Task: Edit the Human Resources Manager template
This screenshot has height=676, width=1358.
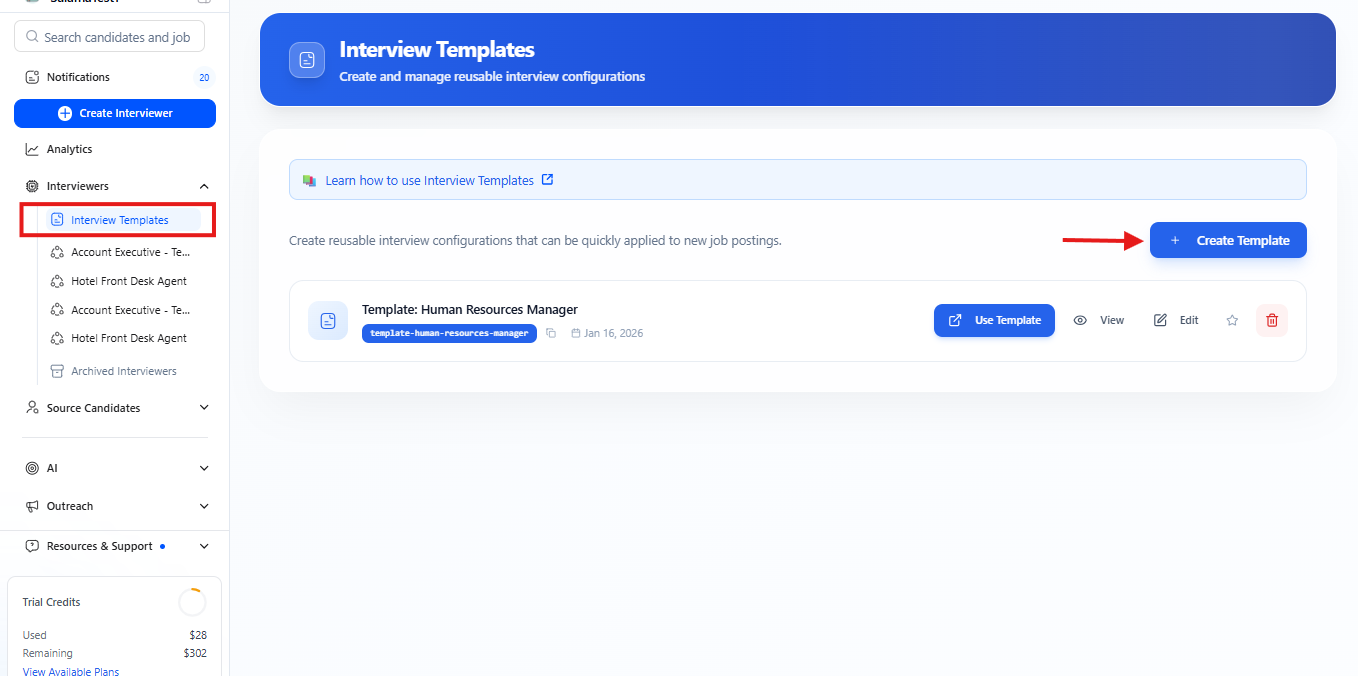Action: (1176, 320)
